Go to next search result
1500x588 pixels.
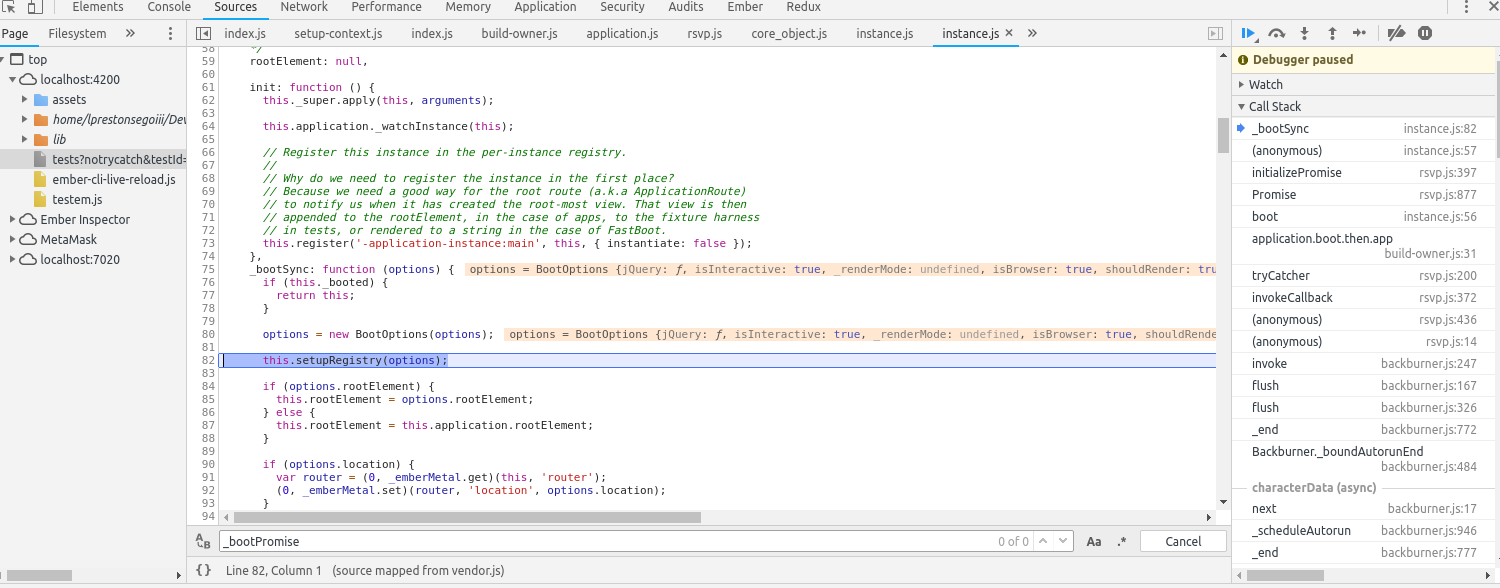[x=1062, y=542]
